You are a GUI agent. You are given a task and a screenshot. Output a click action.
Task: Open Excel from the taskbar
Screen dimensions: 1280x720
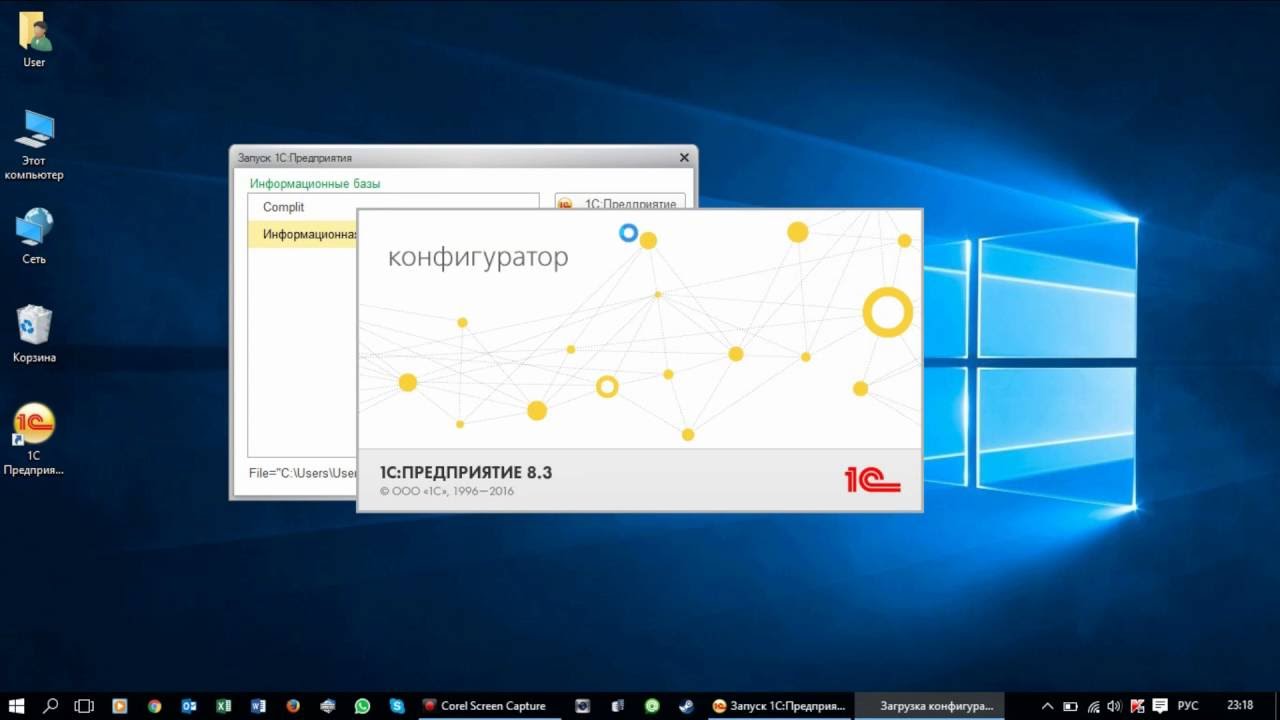pyautogui.click(x=224, y=706)
